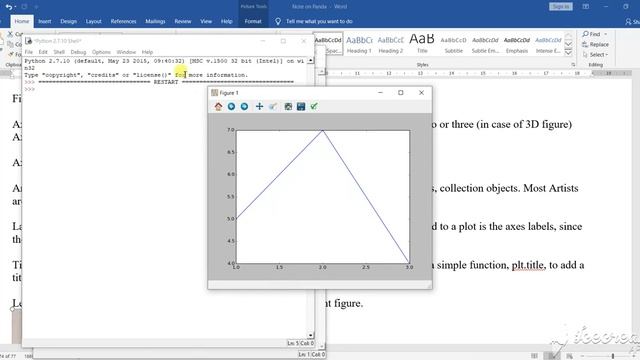Click the Home icon in Figure 1 toolbar
The width and height of the screenshot is (640, 360).
[218, 107]
